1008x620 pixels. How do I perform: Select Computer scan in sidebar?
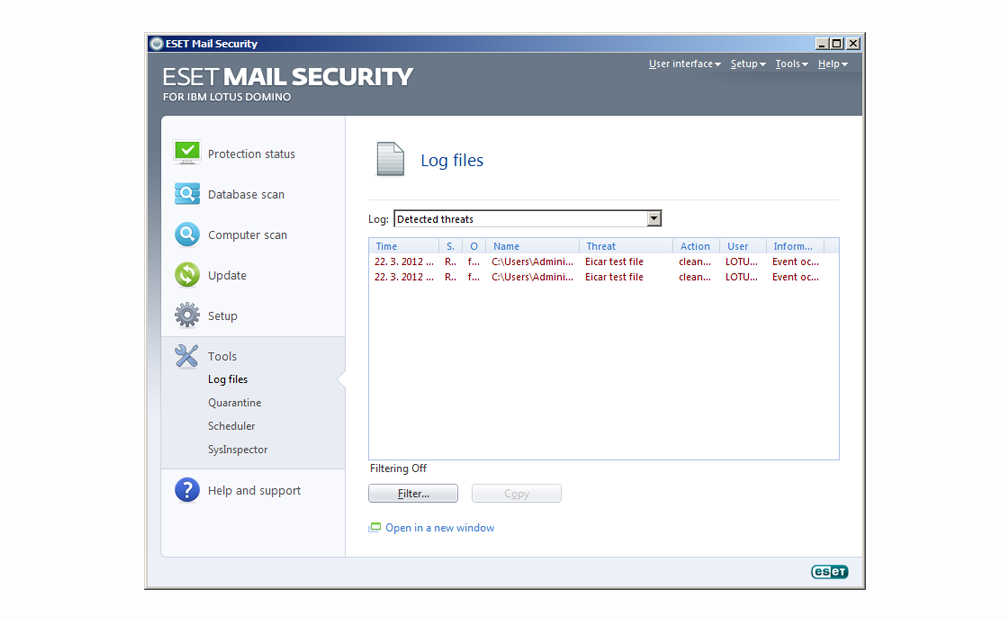coord(248,235)
